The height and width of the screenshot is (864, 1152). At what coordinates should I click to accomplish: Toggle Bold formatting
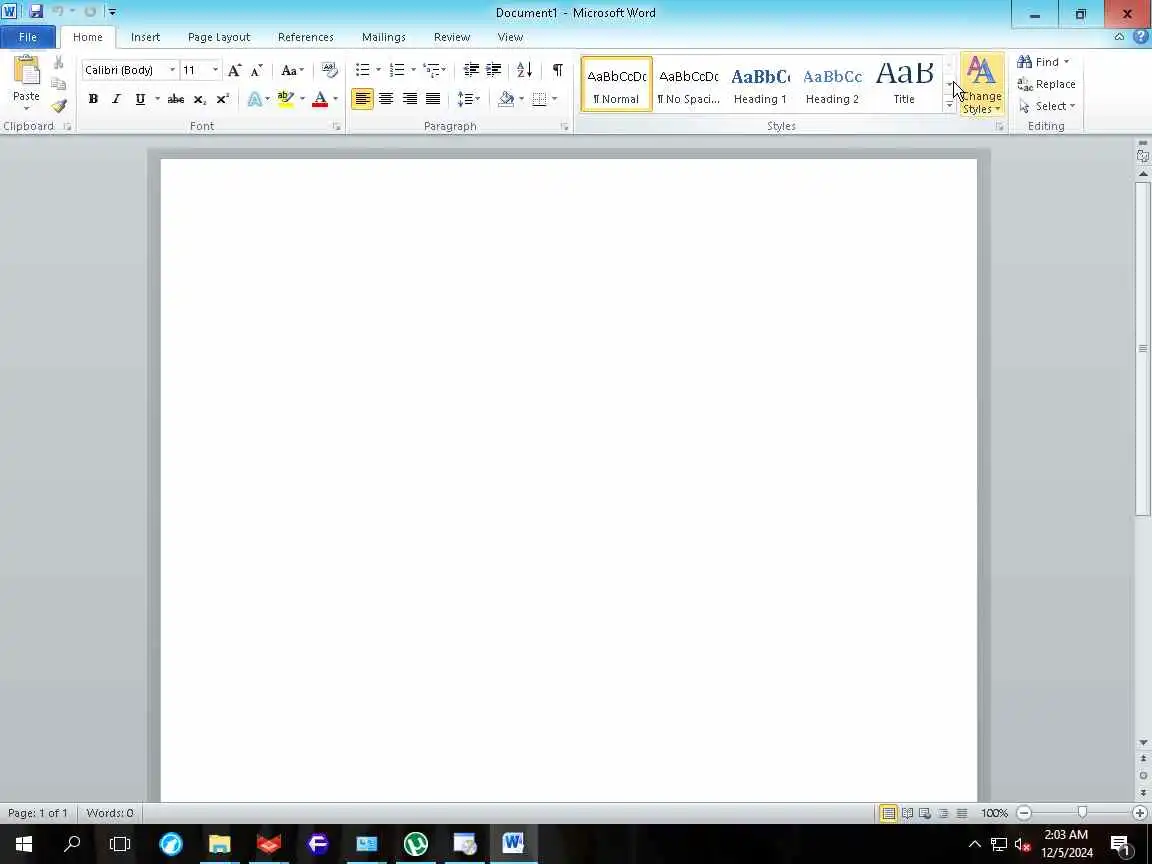click(93, 98)
